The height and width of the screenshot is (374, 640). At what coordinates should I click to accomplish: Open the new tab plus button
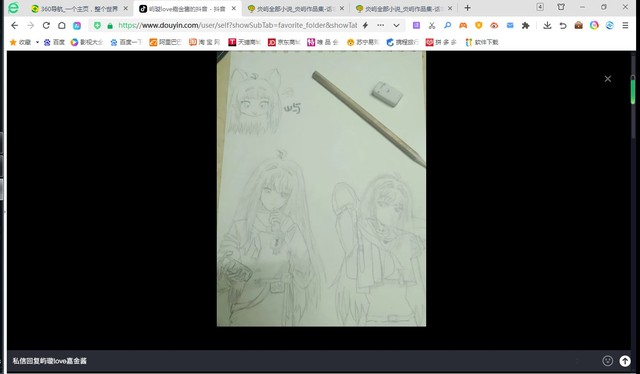pyautogui.click(x=467, y=8)
